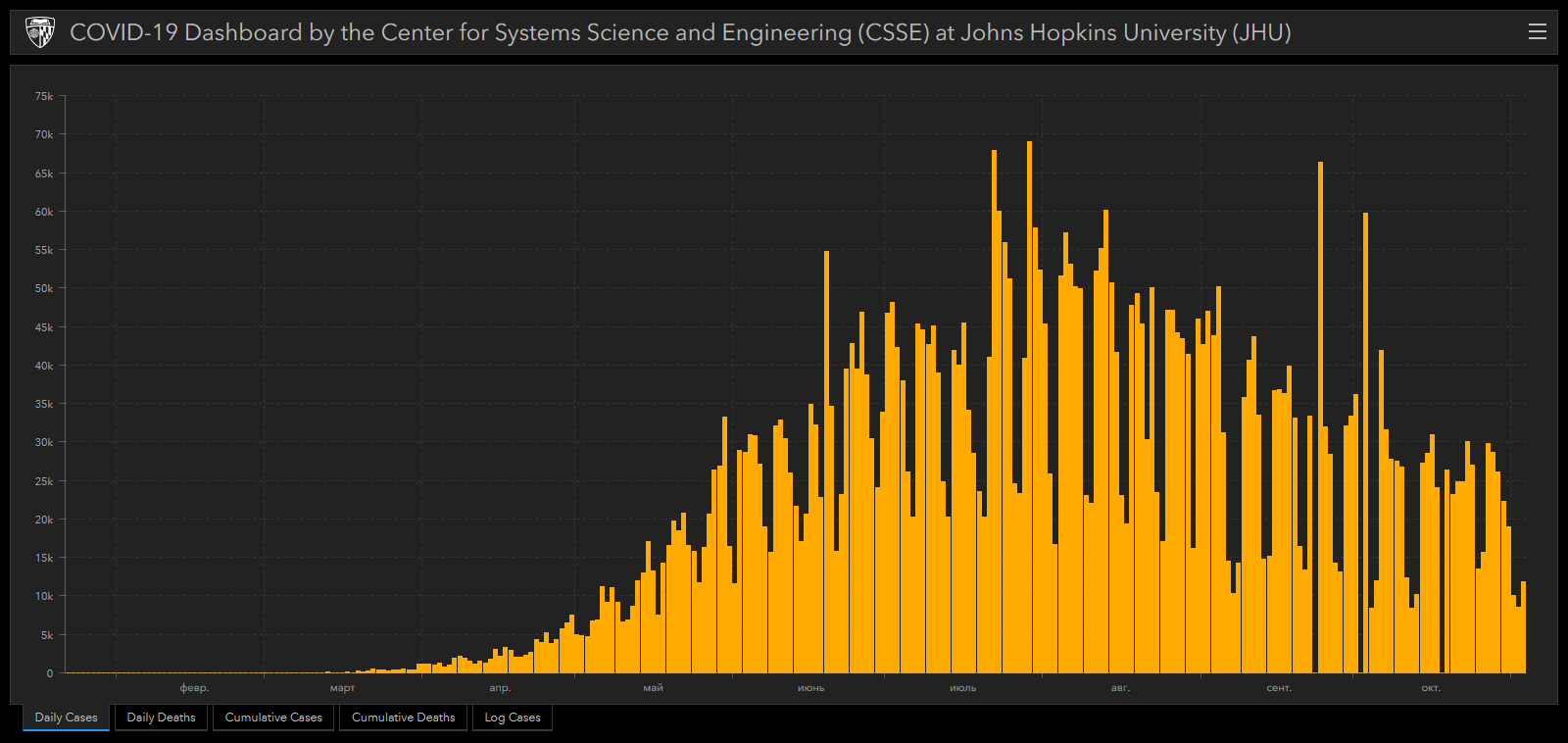
Task: Click the 50k label on the vertical axis
Action: 44,288
